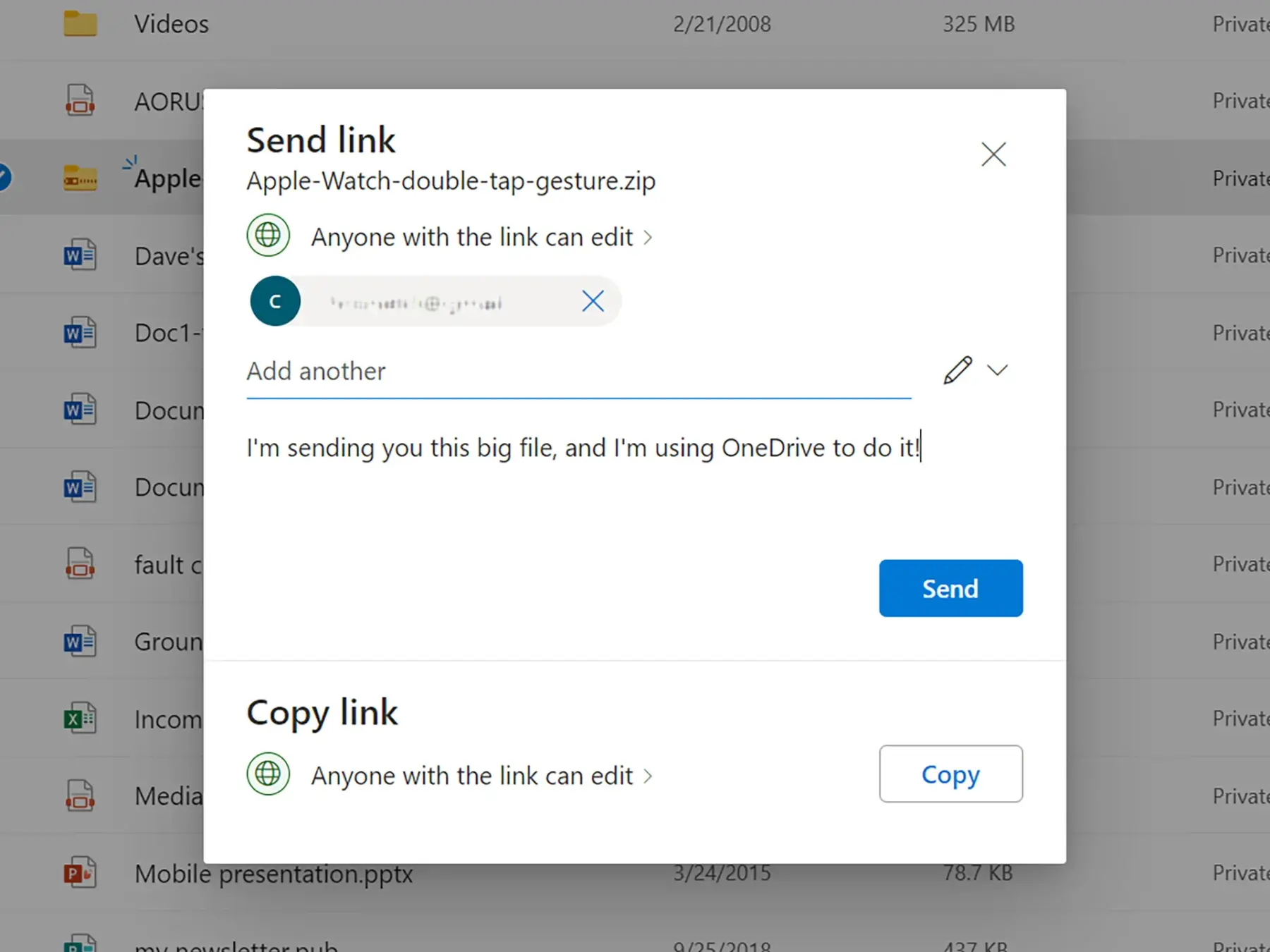This screenshot has height=952, width=1270.
Task: Click the globe icon in Send link
Action: pyautogui.click(x=268, y=235)
